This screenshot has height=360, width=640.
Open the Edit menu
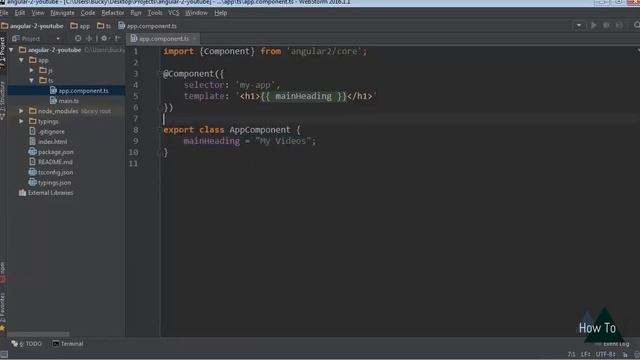pyautogui.click(x=20, y=13)
